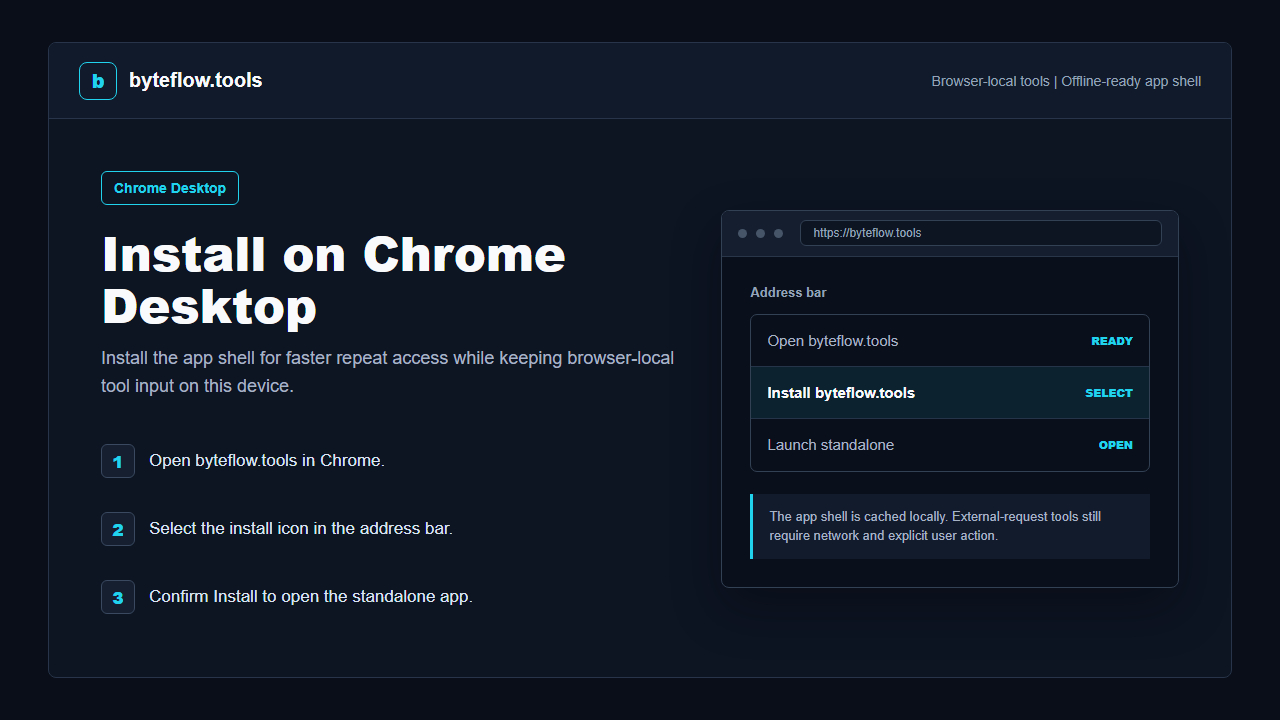Click 'Select the install icon' step text
1280x720 pixels.
coord(301,529)
